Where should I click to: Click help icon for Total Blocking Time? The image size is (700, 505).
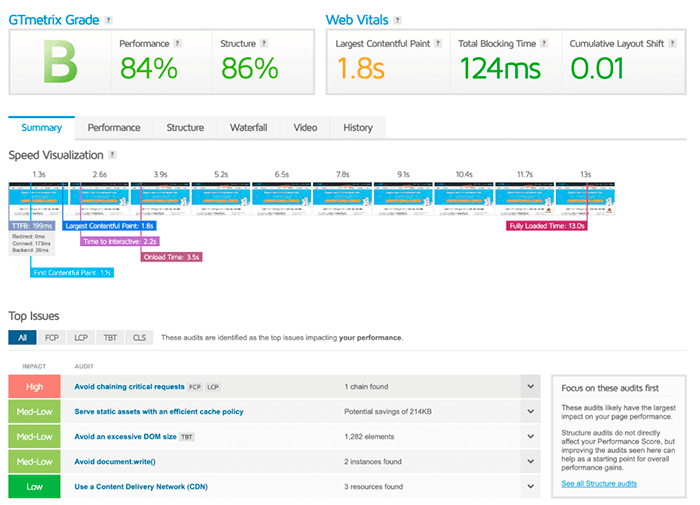coord(544,43)
